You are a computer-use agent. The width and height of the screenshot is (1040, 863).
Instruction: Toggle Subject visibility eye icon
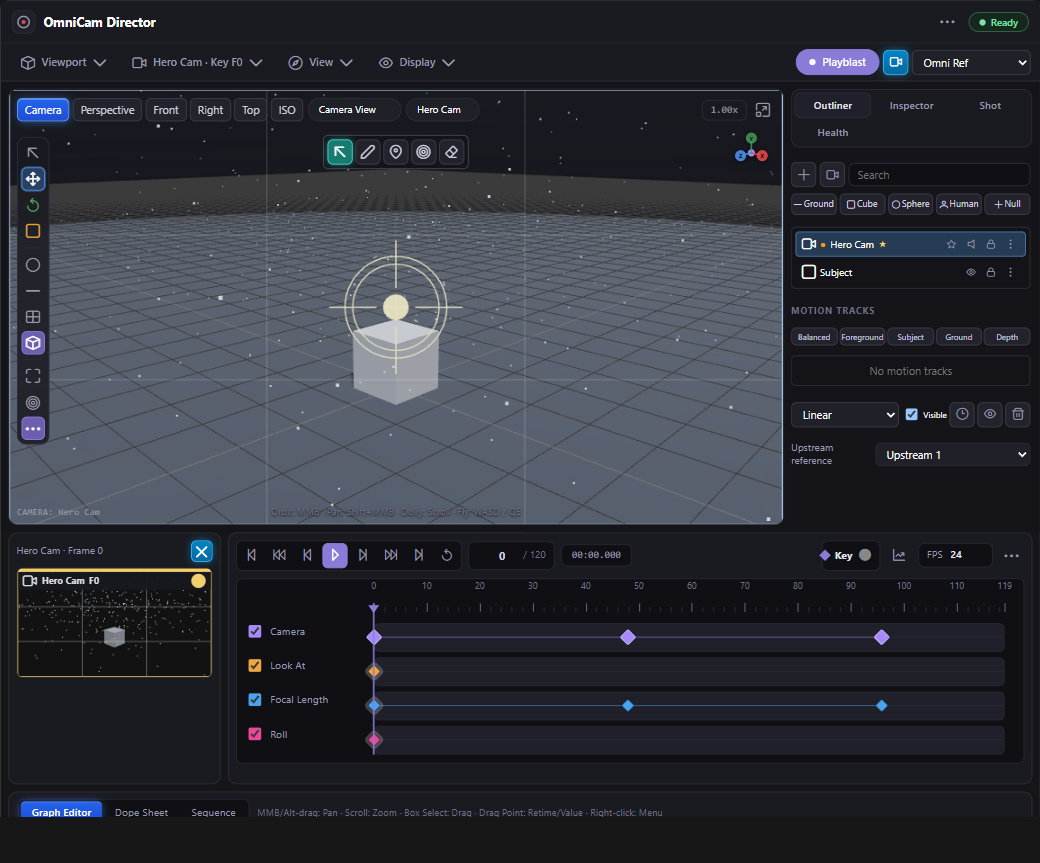click(970, 272)
